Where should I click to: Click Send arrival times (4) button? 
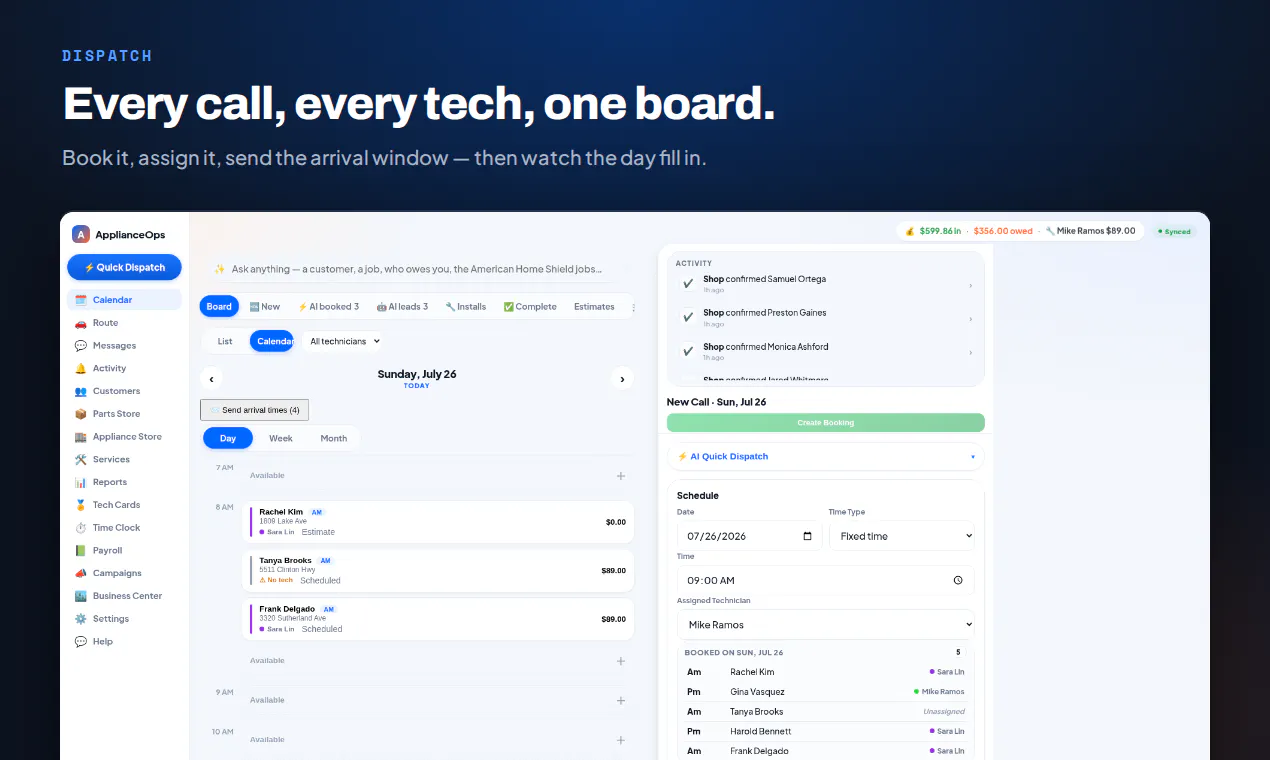coord(254,410)
